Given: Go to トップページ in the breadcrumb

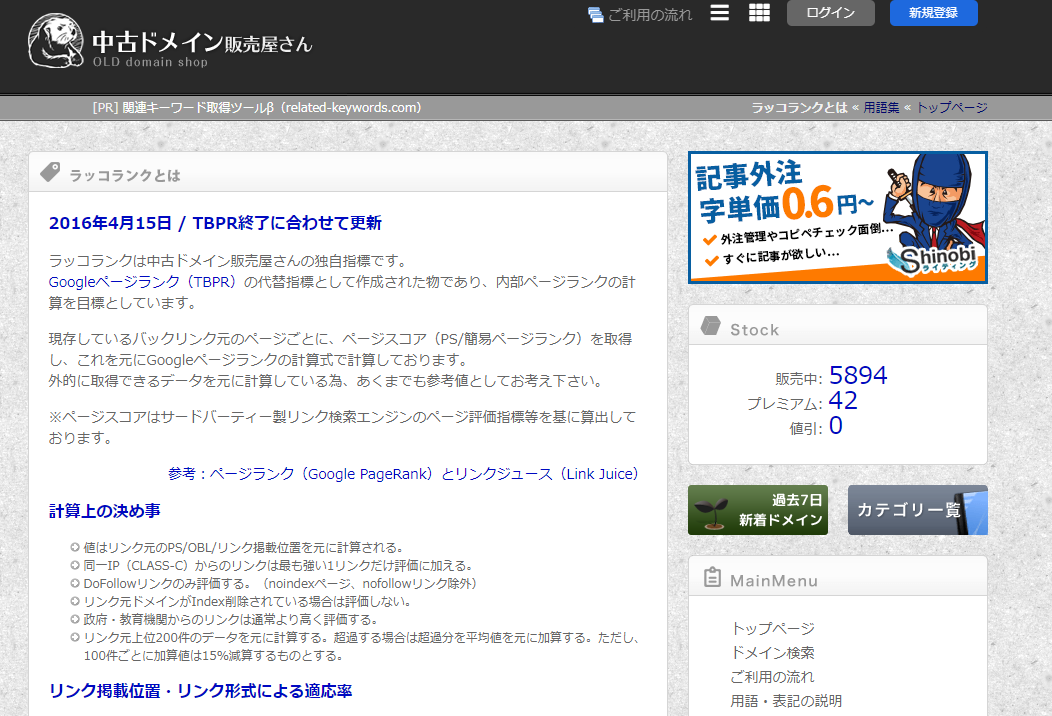Looking at the screenshot, I should (x=952, y=108).
